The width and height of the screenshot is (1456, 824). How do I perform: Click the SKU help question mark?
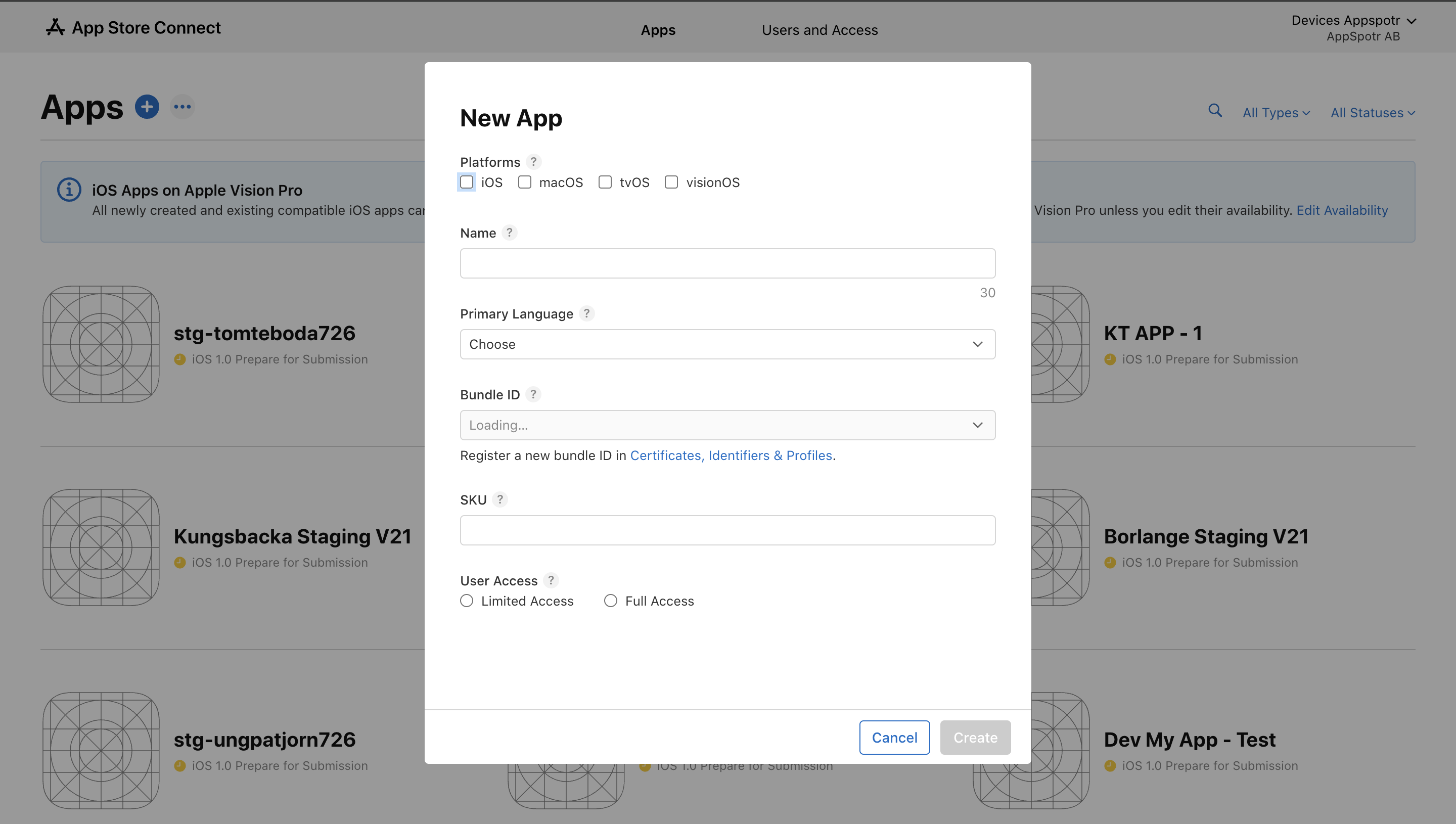(x=499, y=500)
